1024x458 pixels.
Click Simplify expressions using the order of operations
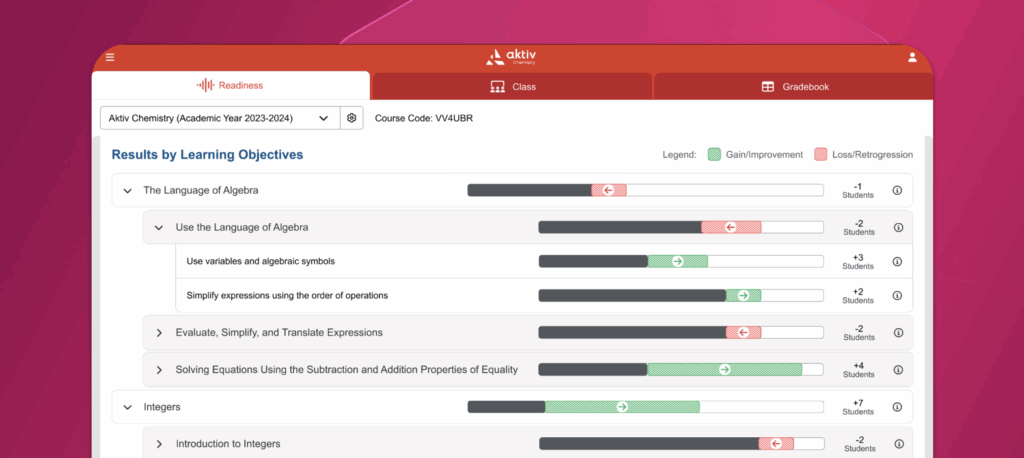point(287,296)
